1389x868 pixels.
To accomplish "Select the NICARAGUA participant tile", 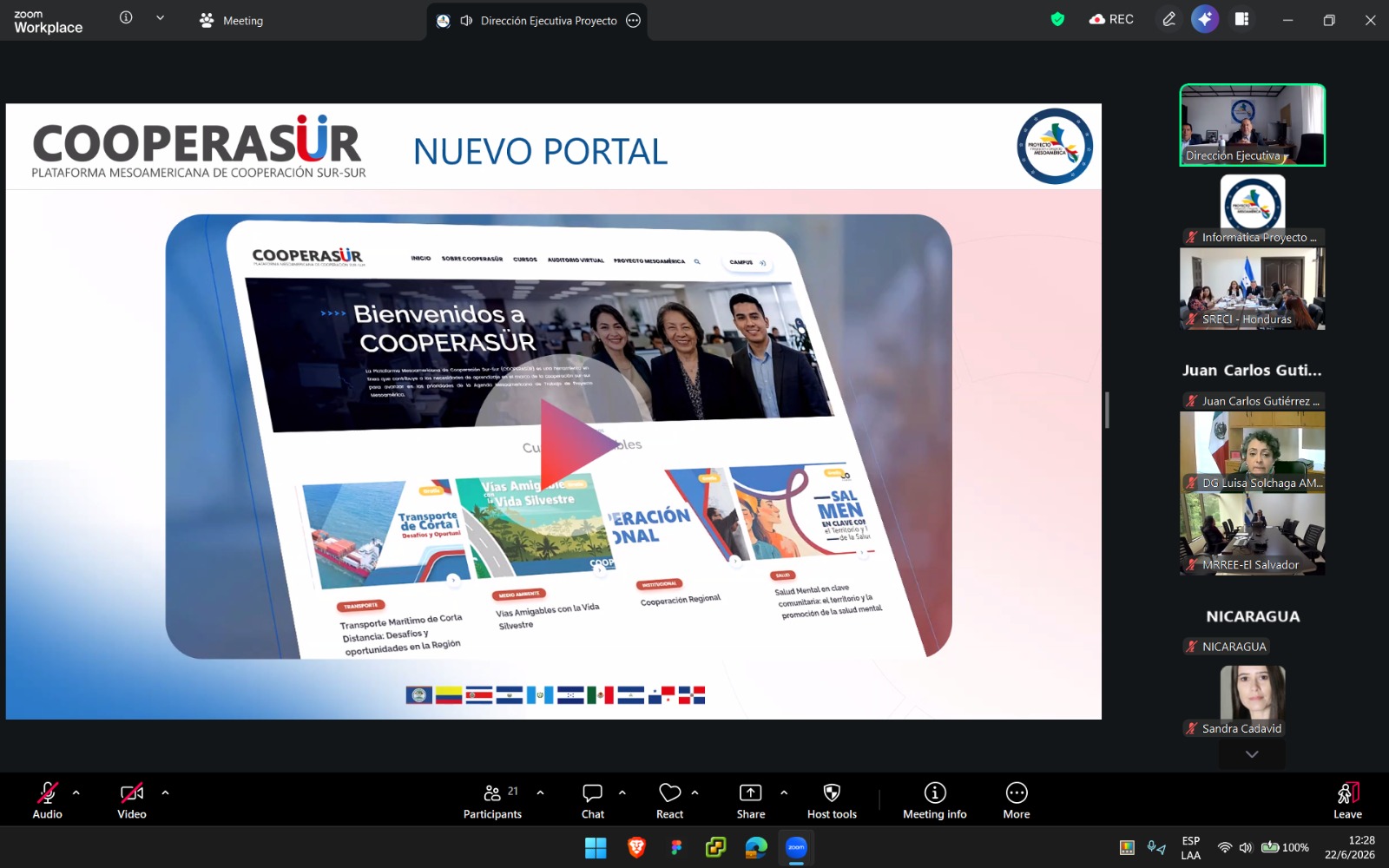I will 1252,616.
